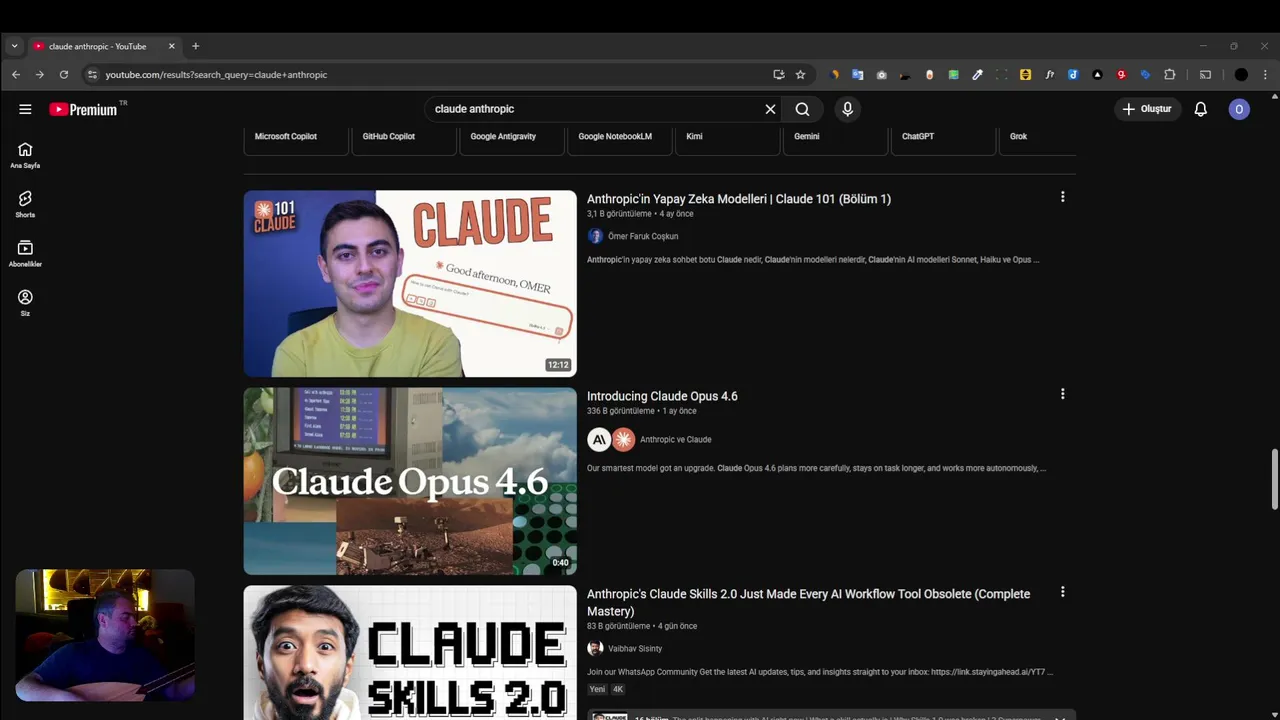1280x720 pixels.
Task: Open the Oluştur create button
Action: pos(1147,109)
